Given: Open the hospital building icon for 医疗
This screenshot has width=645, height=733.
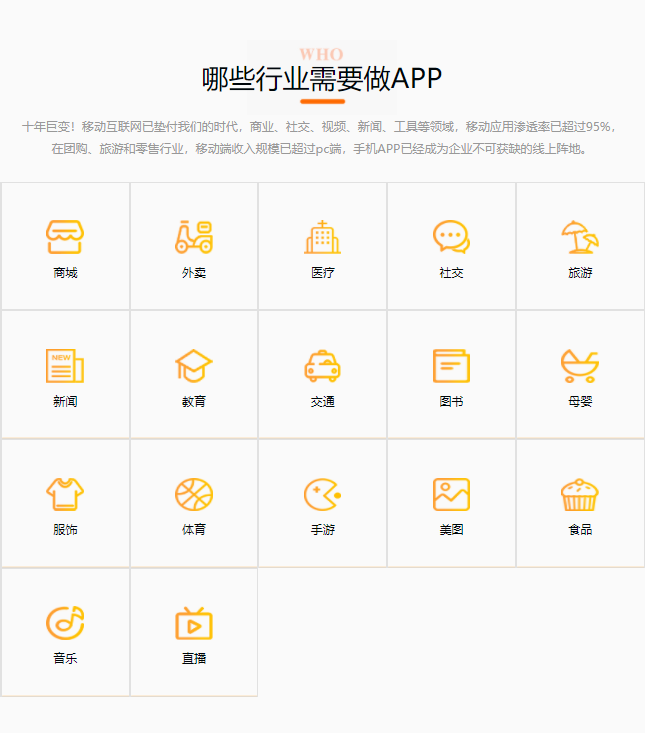Looking at the screenshot, I should pyautogui.click(x=322, y=237).
